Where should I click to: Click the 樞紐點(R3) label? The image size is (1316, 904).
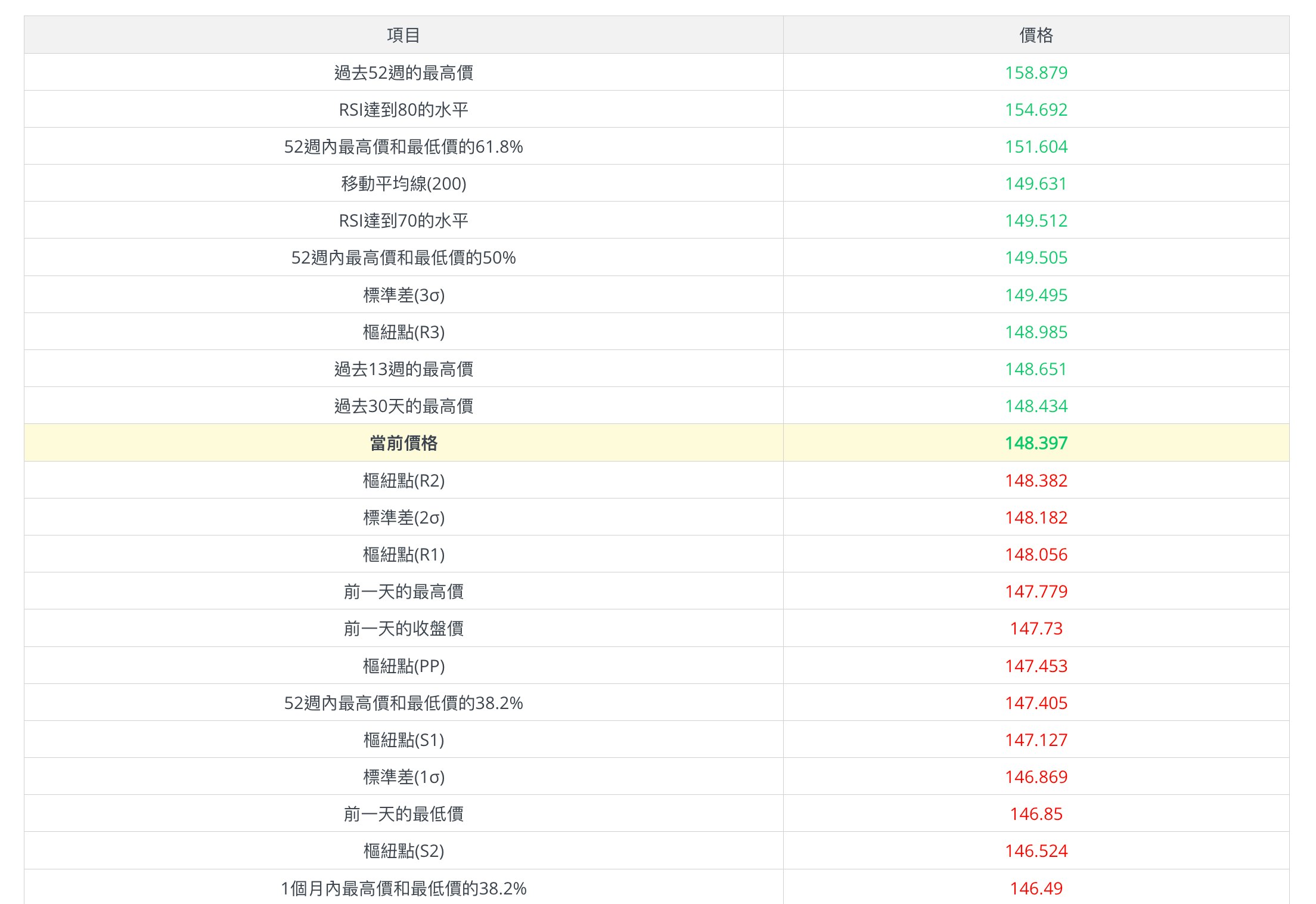[403, 332]
